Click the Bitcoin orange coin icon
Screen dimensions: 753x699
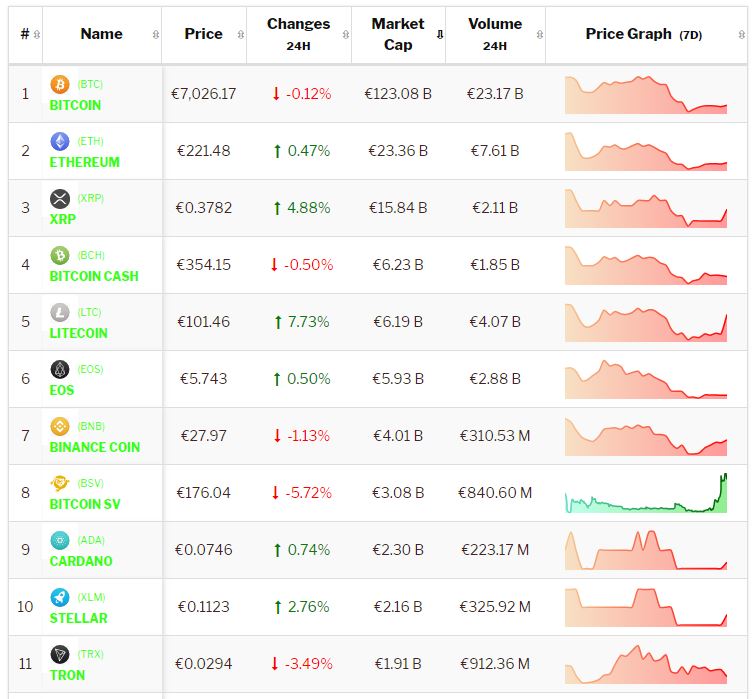(x=59, y=84)
